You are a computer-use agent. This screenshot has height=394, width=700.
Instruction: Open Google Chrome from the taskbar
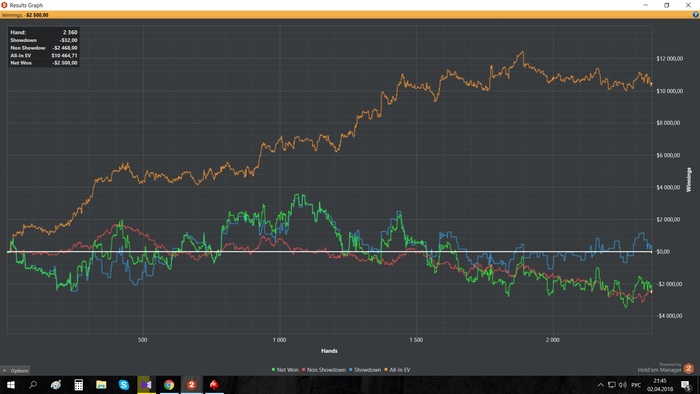tap(169, 385)
